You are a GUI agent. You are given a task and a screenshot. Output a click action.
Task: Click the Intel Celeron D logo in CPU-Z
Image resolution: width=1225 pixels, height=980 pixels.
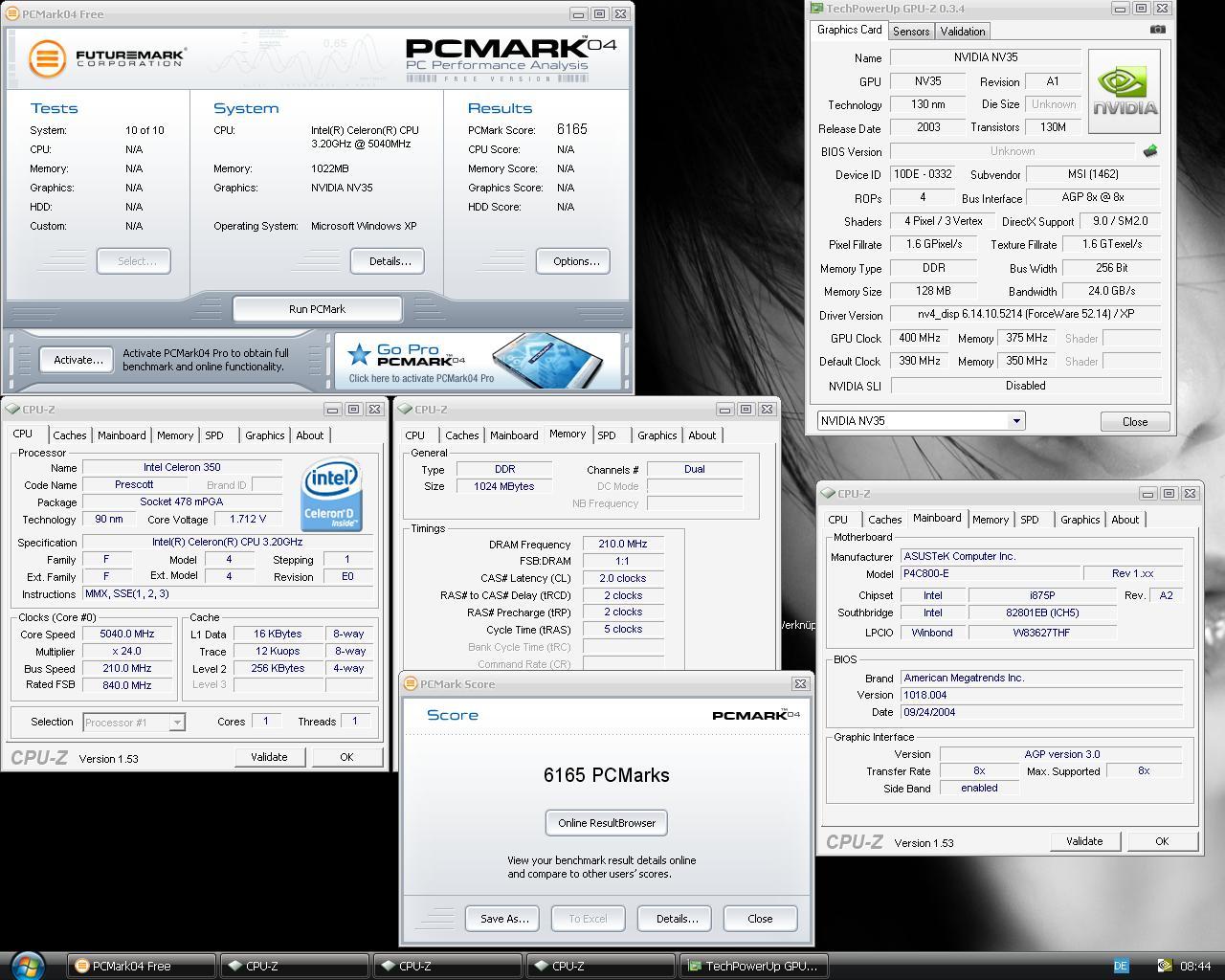332,495
